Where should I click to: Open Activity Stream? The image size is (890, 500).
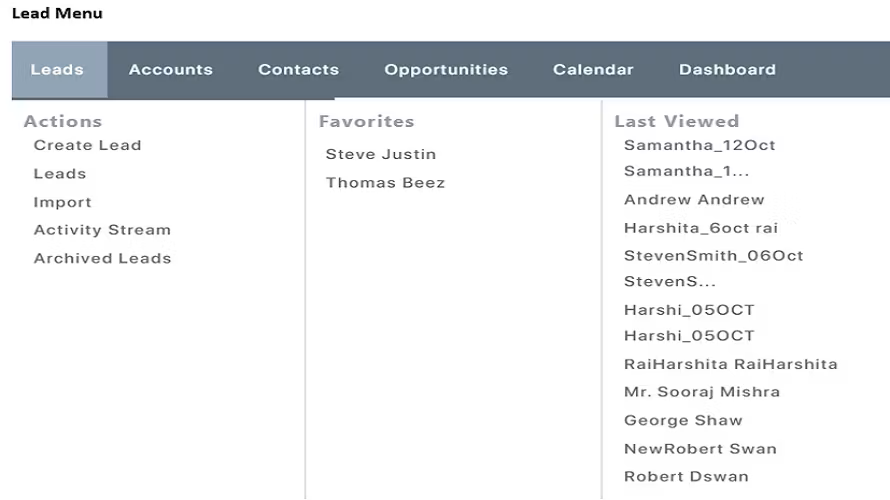coord(102,230)
